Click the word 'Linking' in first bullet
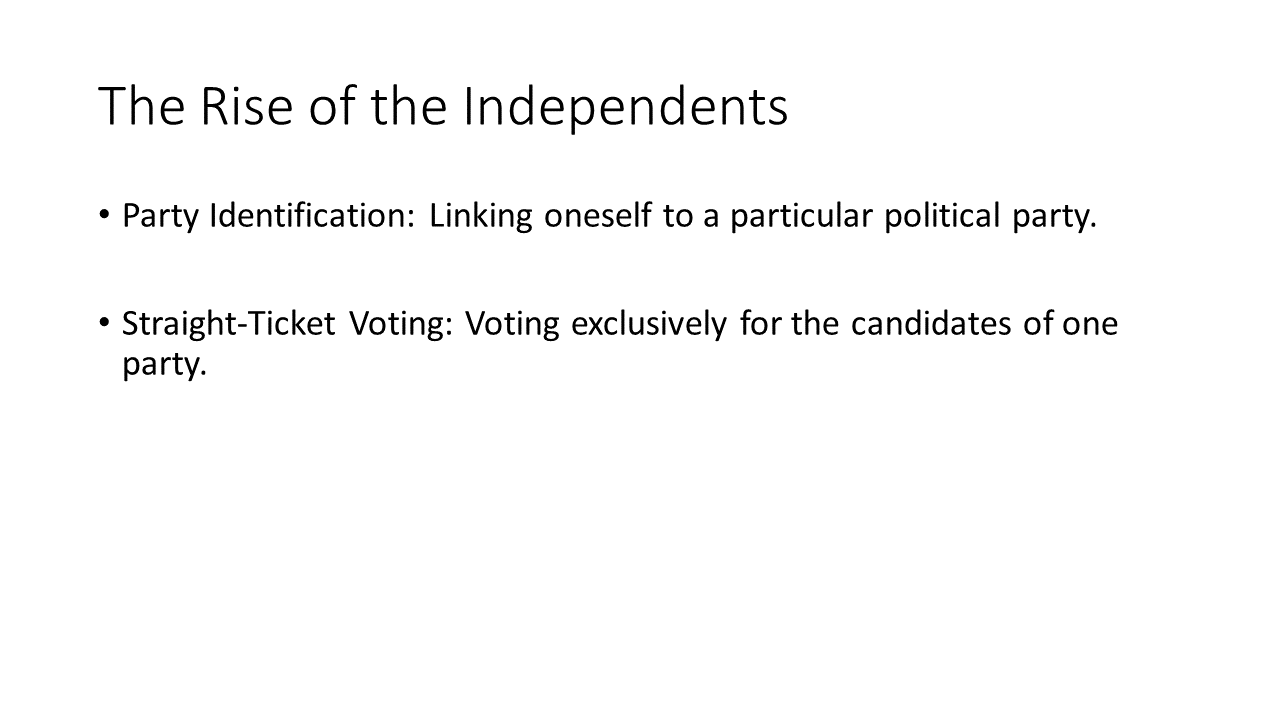This screenshot has width=1280, height=720. [x=481, y=217]
